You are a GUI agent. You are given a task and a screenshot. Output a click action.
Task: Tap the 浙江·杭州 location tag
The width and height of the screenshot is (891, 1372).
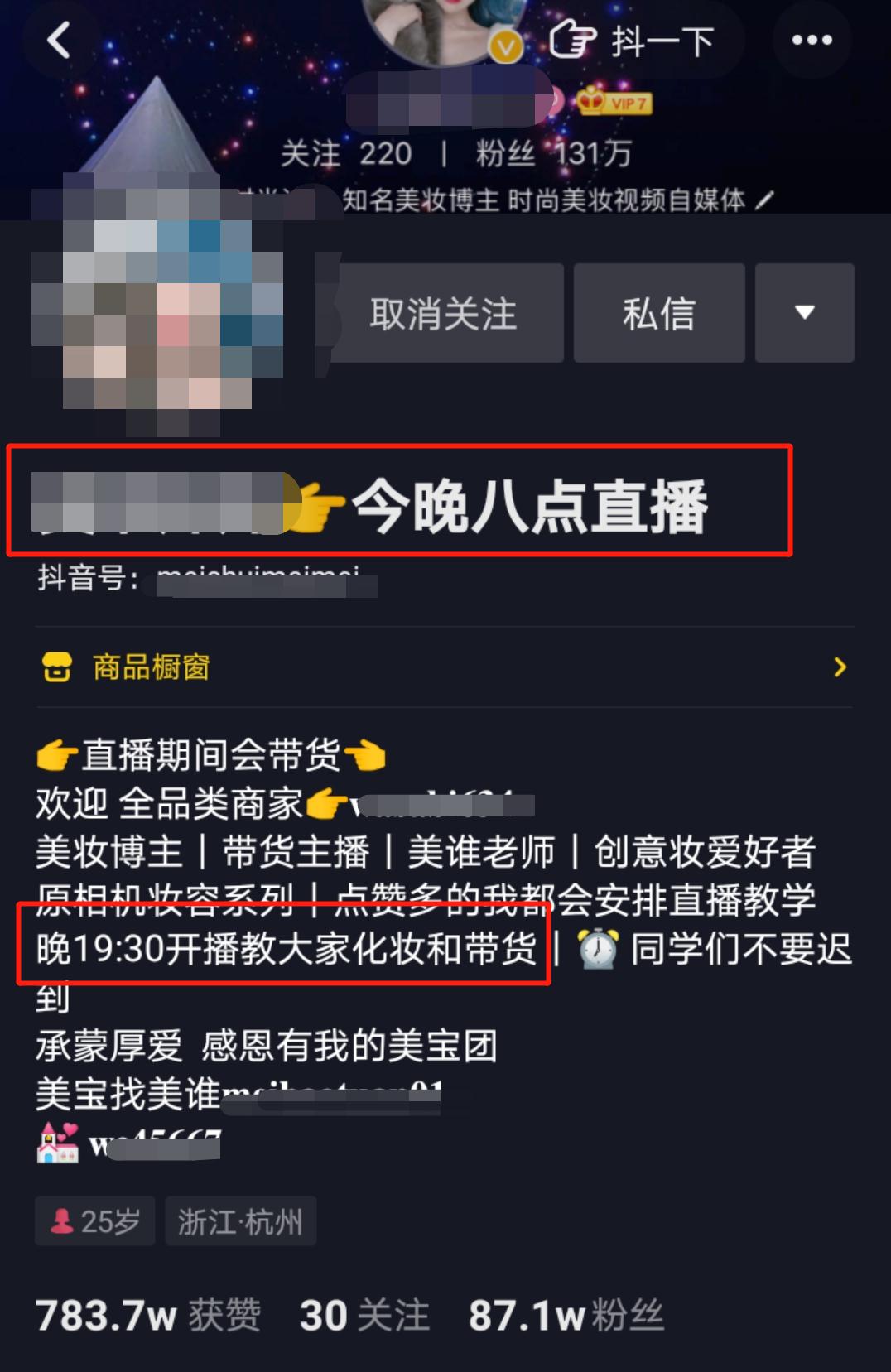[x=241, y=1220]
